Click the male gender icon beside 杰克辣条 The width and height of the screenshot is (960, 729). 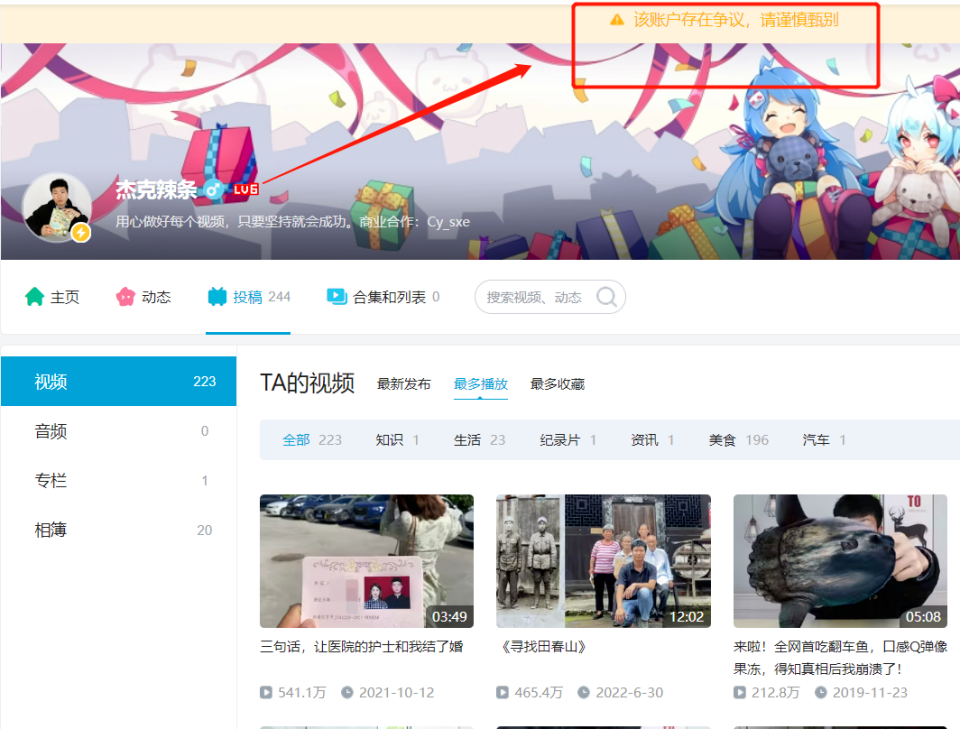tap(213, 190)
